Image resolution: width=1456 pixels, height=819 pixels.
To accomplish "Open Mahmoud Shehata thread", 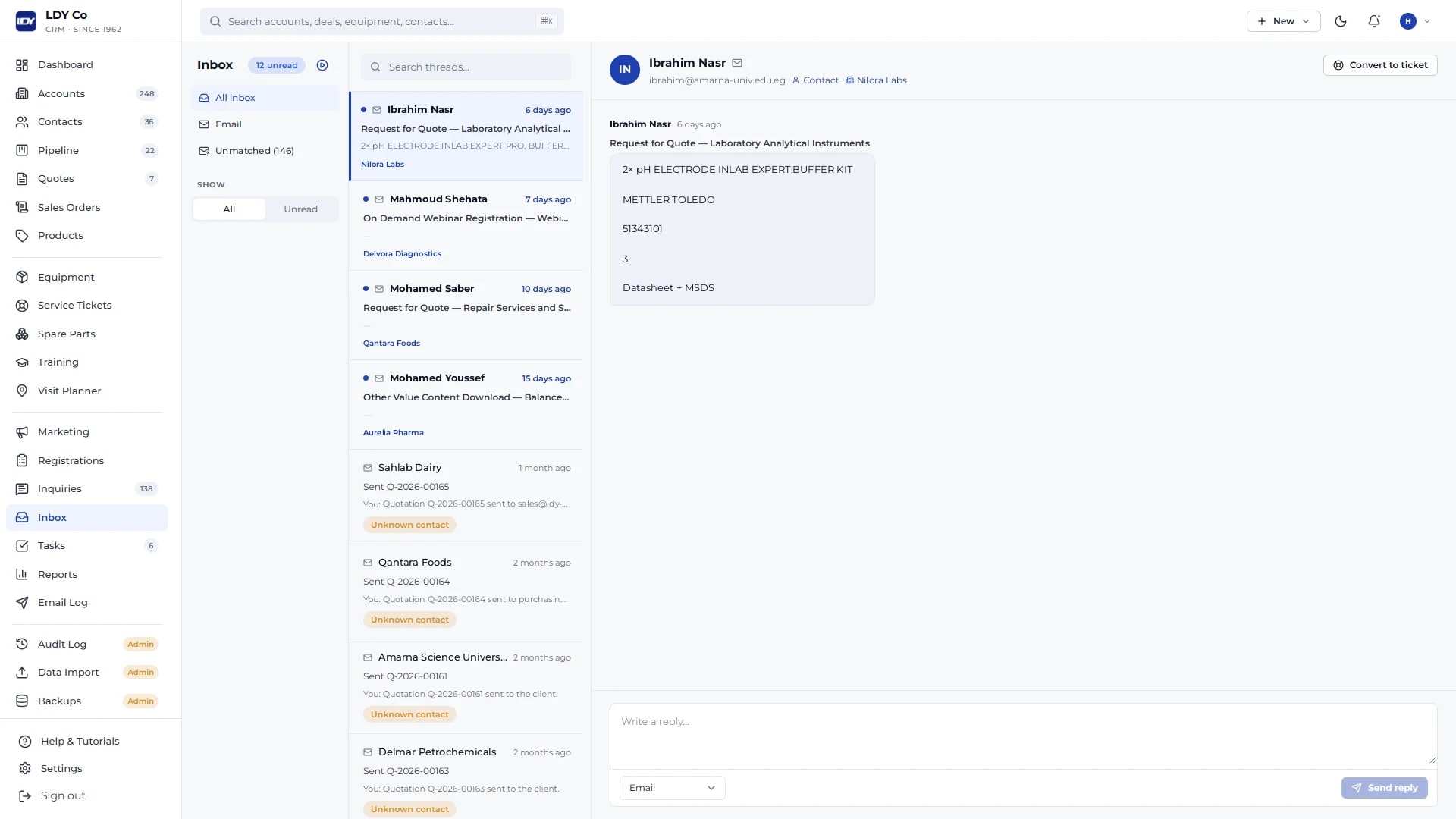I will coord(466,226).
